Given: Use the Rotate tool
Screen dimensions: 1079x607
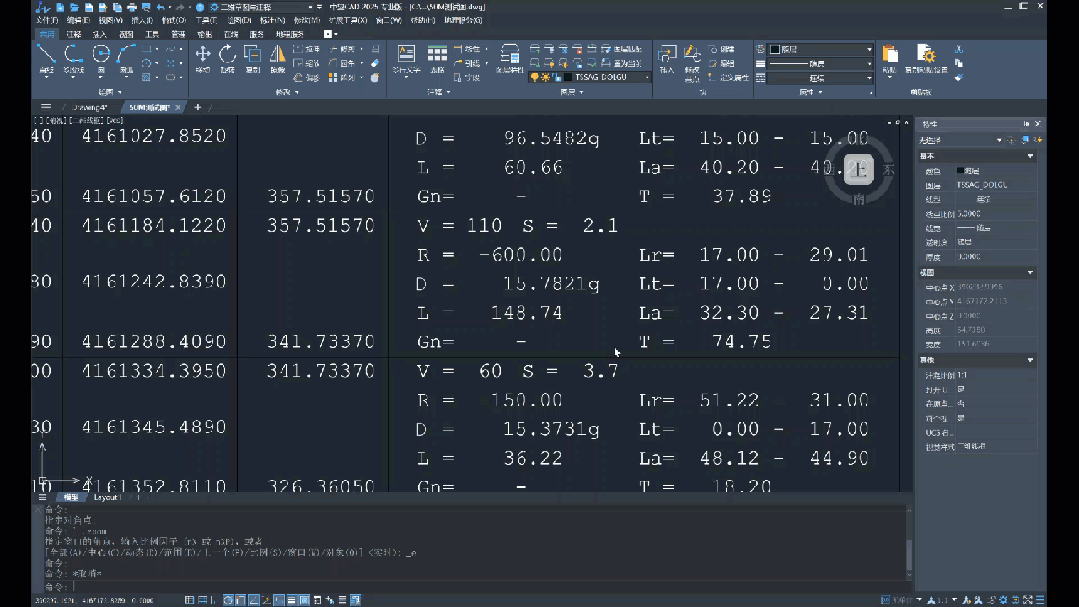Looking at the screenshot, I should tap(228, 59).
